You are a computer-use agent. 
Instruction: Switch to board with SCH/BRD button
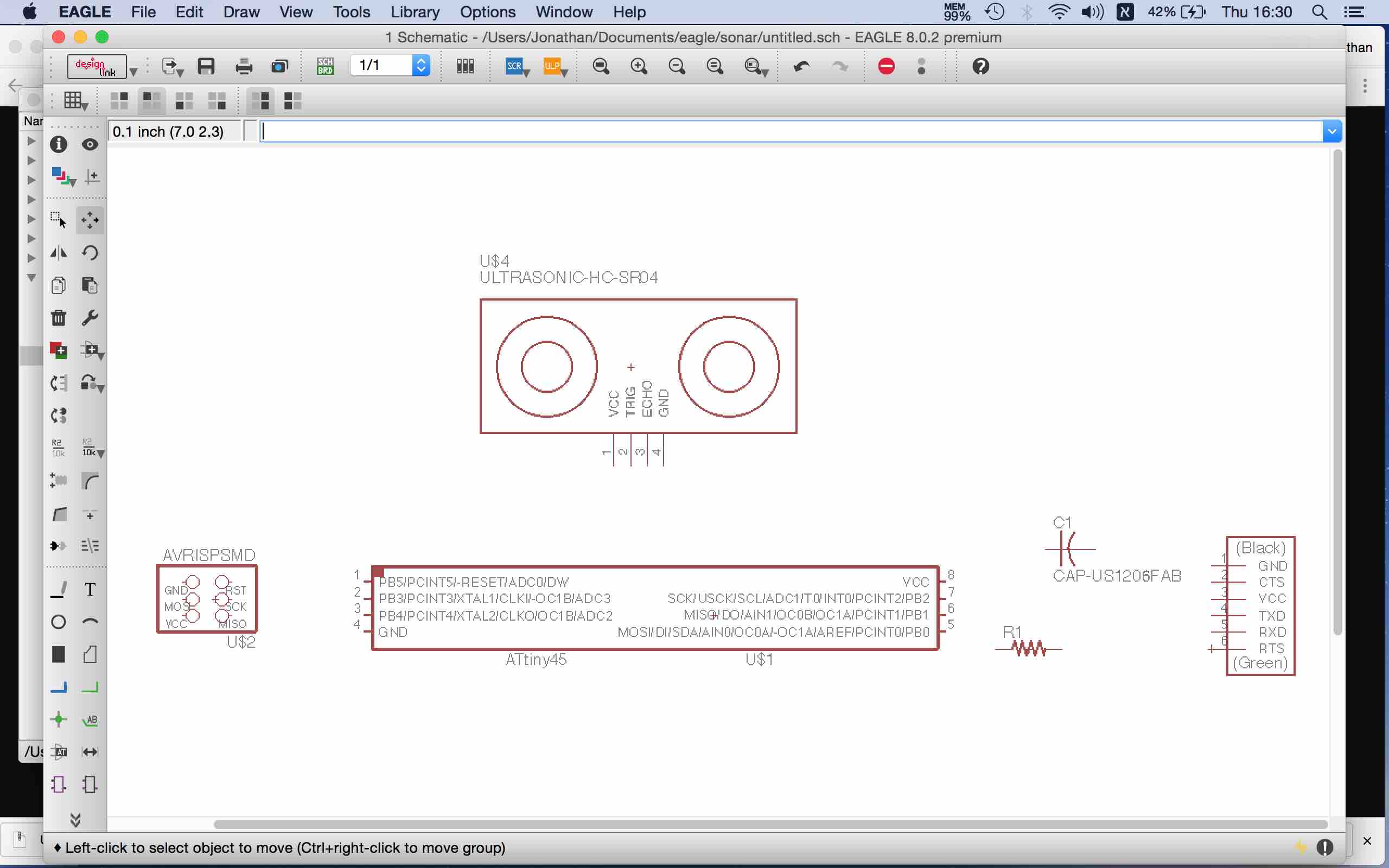[326, 66]
